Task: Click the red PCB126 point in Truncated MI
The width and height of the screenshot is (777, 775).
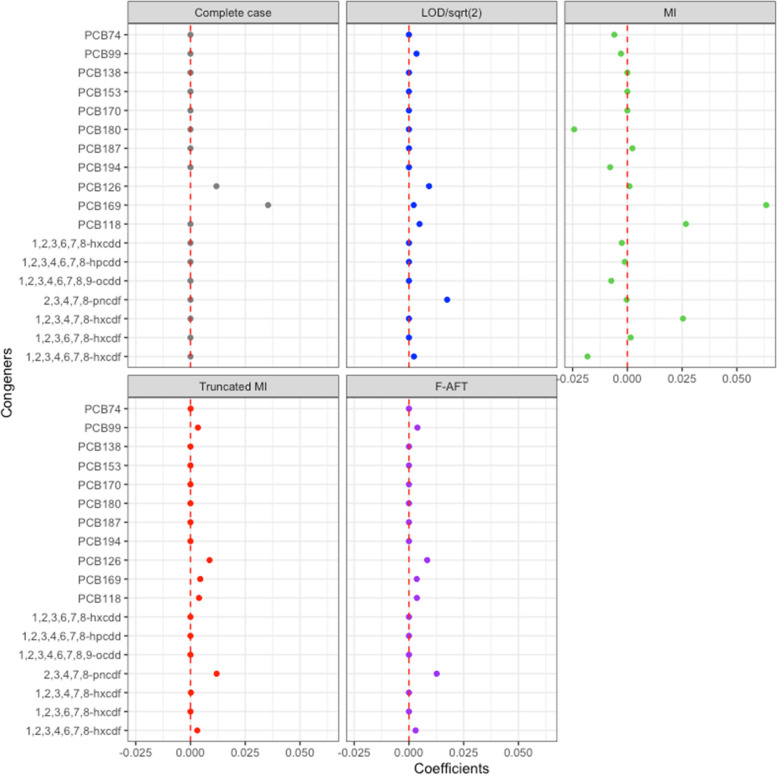Action: tap(209, 561)
